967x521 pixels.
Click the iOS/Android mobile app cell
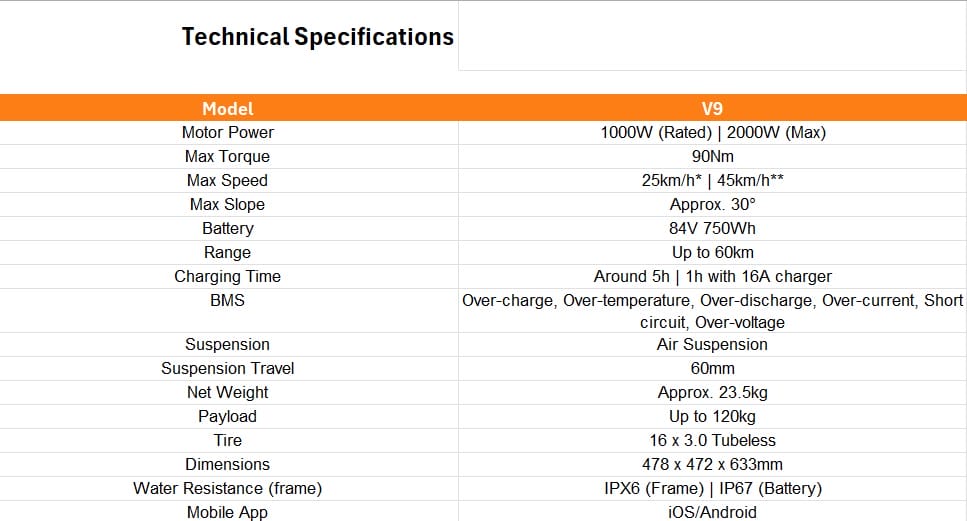712,512
